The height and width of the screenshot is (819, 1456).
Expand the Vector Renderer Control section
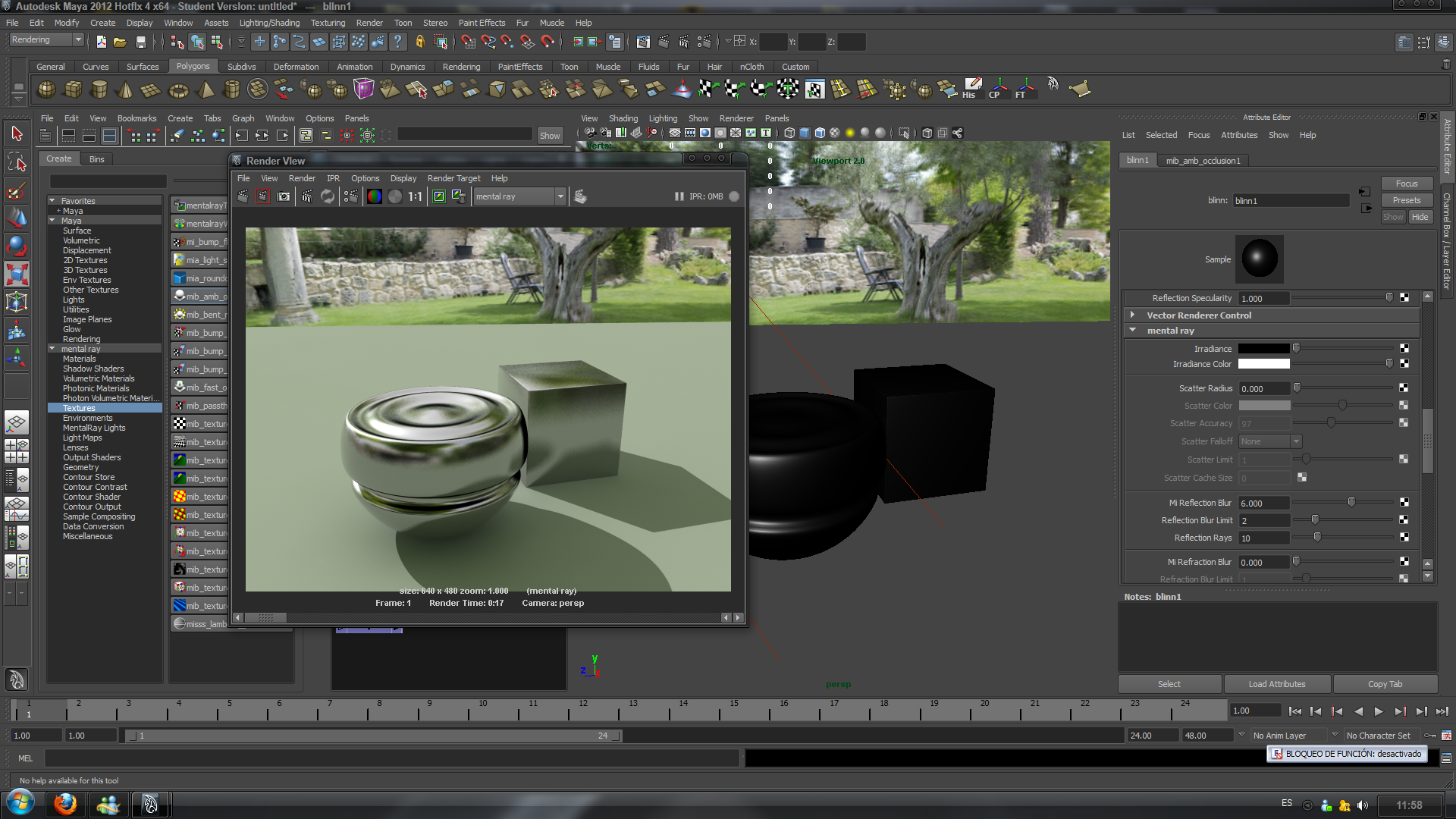point(1133,315)
